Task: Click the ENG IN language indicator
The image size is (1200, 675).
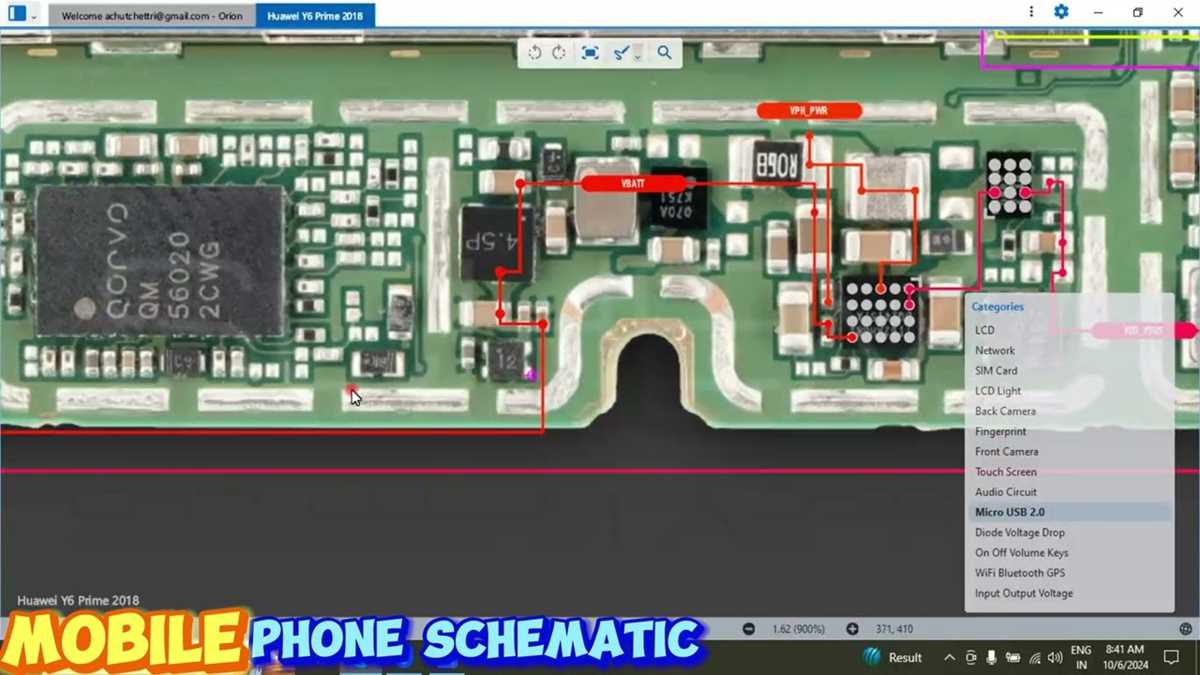Action: coord(1081,657)
